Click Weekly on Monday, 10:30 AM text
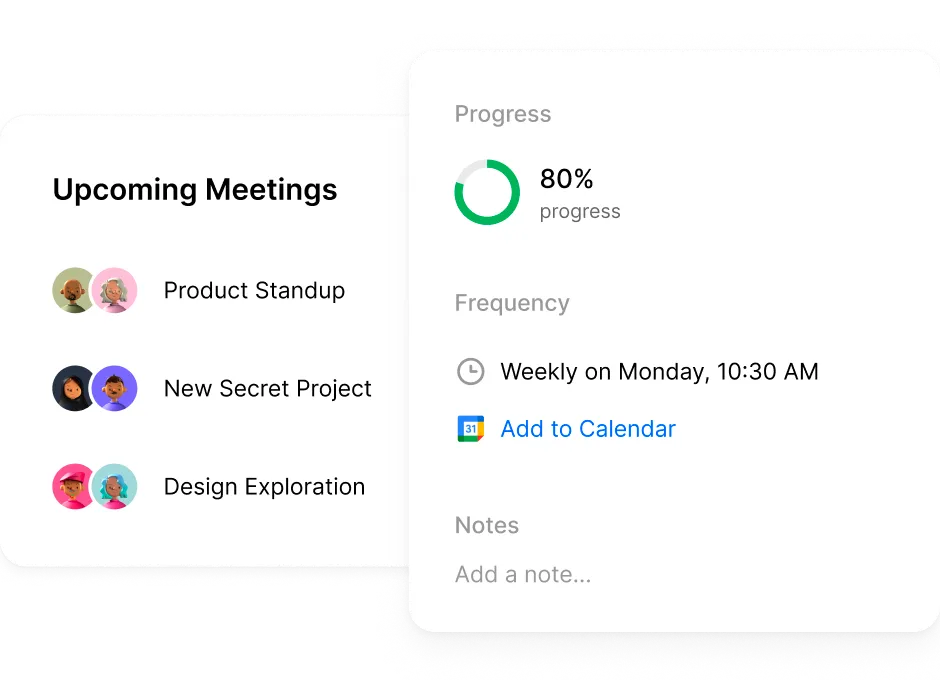The width and height of the screenshot is (940, 680). (x=659, y=372)
